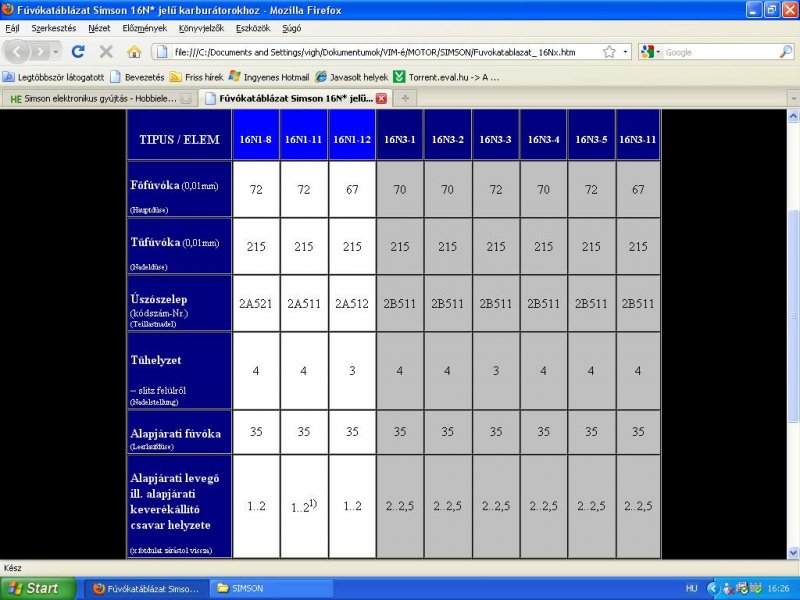
Task: Click the HU language indicator
Action: pyautogui.click(x=691, y=588)
